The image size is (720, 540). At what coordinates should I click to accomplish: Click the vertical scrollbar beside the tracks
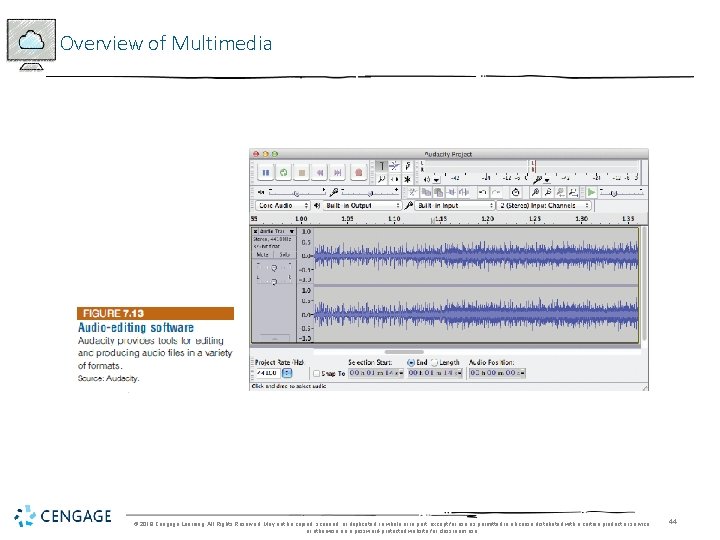pos(644,284)
